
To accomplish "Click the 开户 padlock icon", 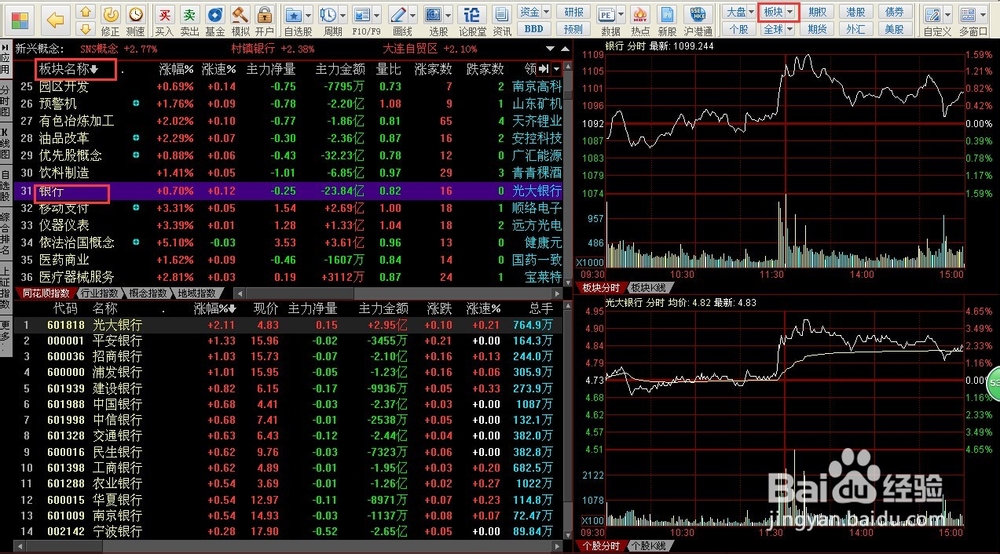I will 264,14.
